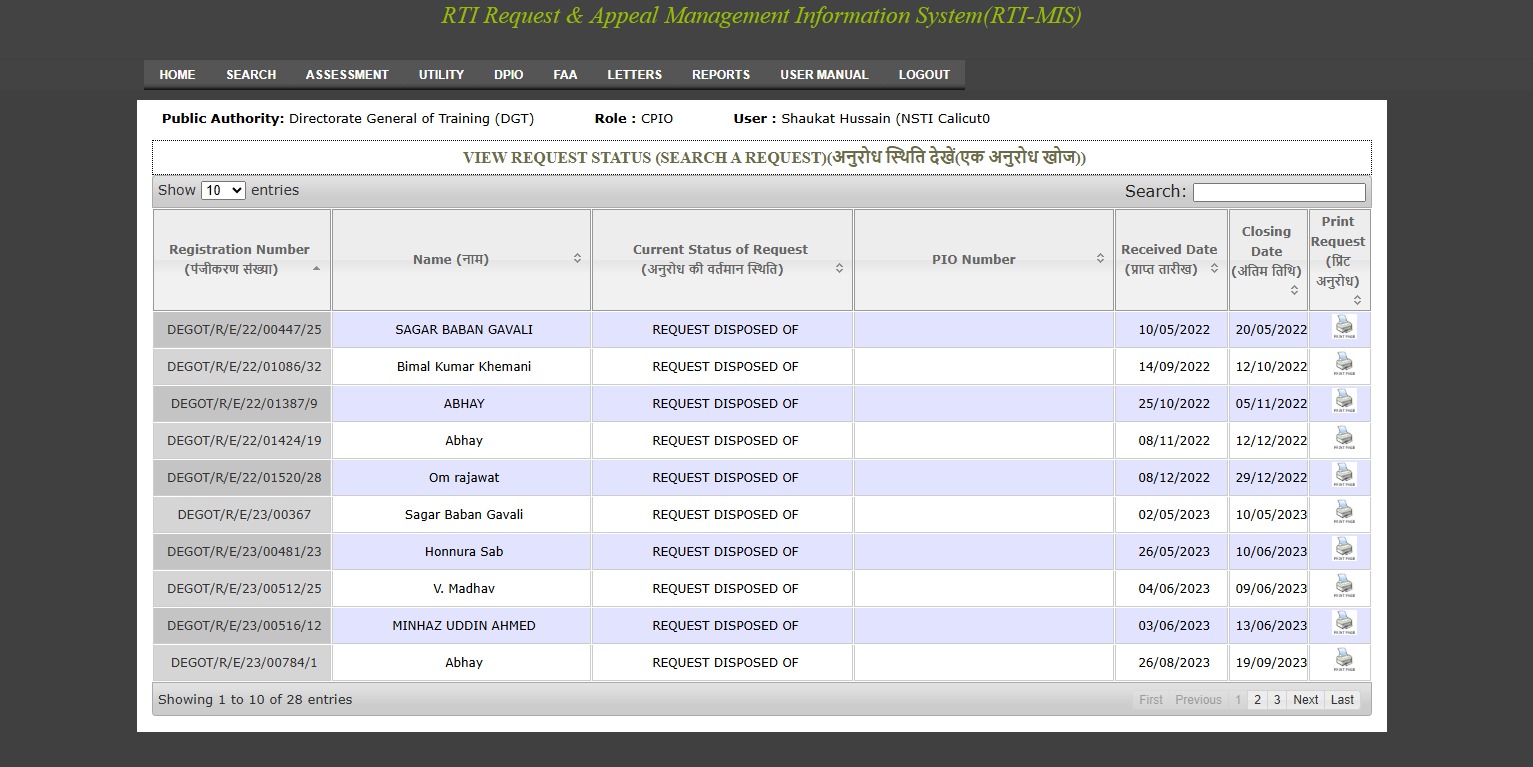
Task: Click status cell in V. Madhav row
Action: pos(722,588)
